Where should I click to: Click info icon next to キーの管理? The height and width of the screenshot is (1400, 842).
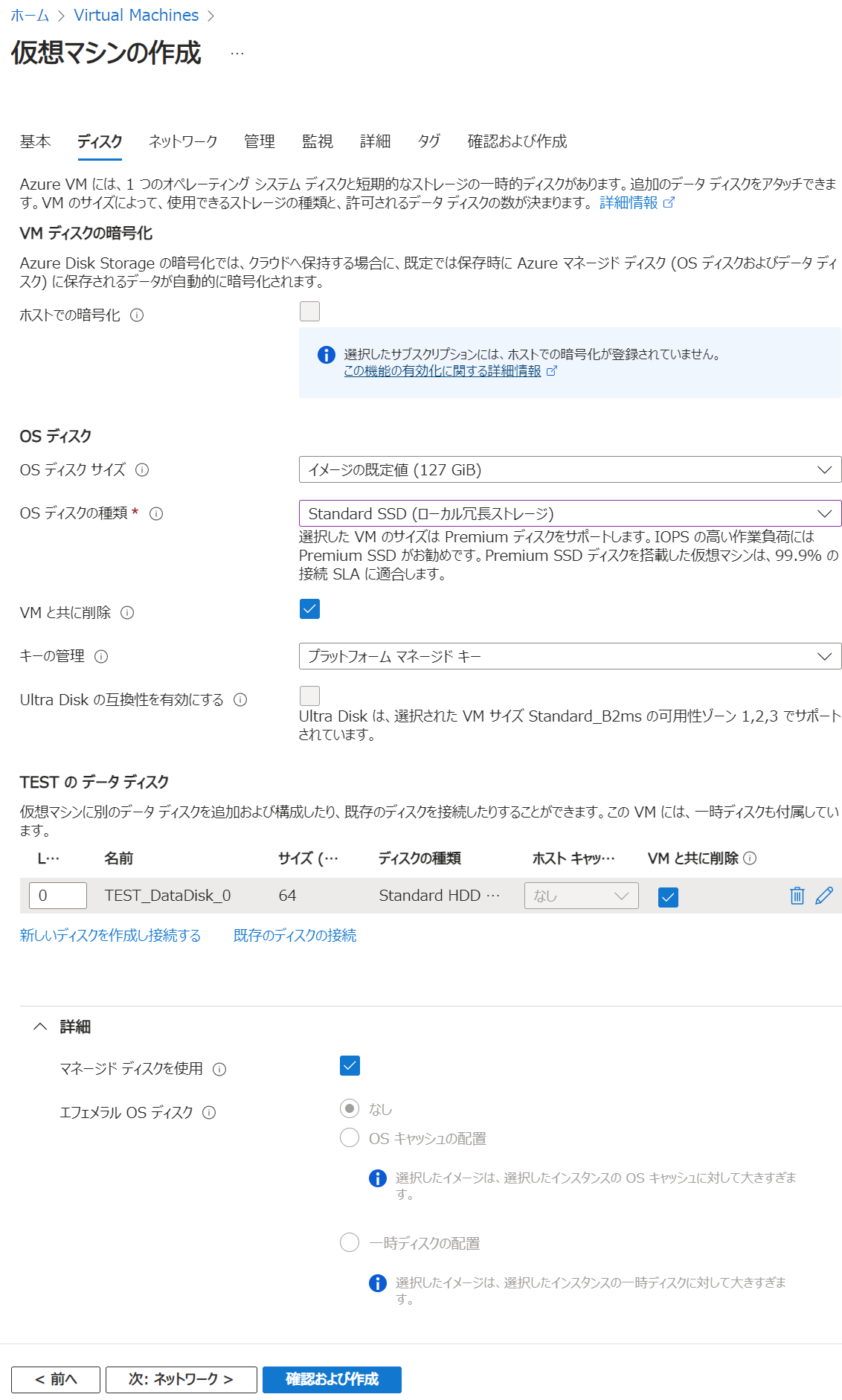click(x=101, y=656)
